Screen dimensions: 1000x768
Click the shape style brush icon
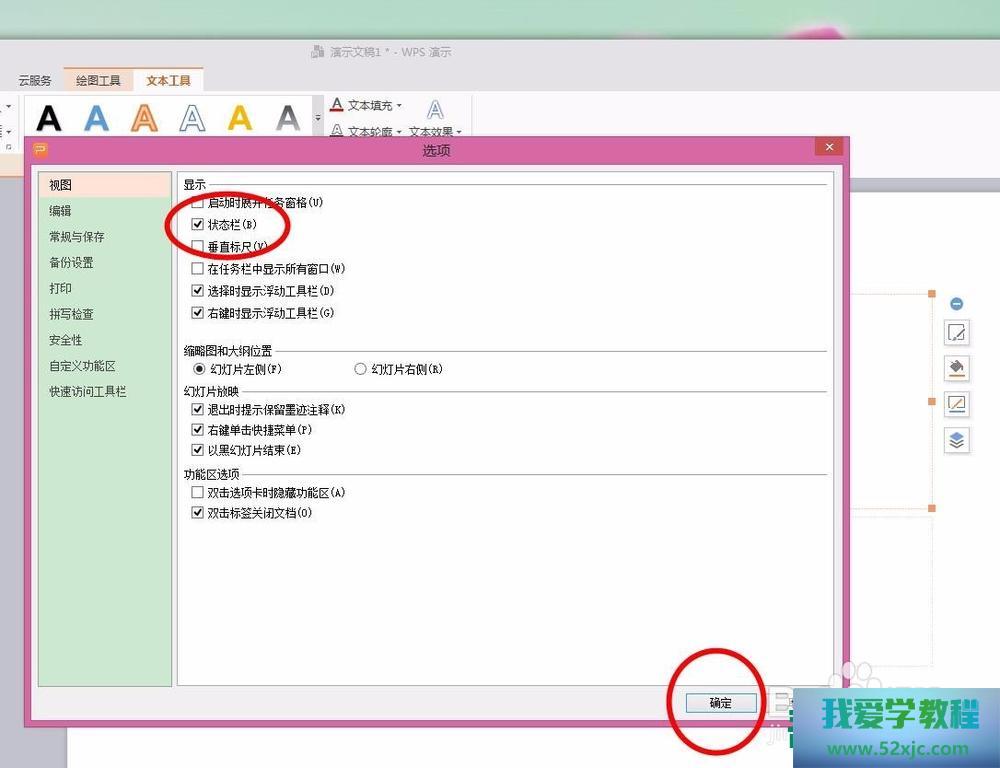957,333
